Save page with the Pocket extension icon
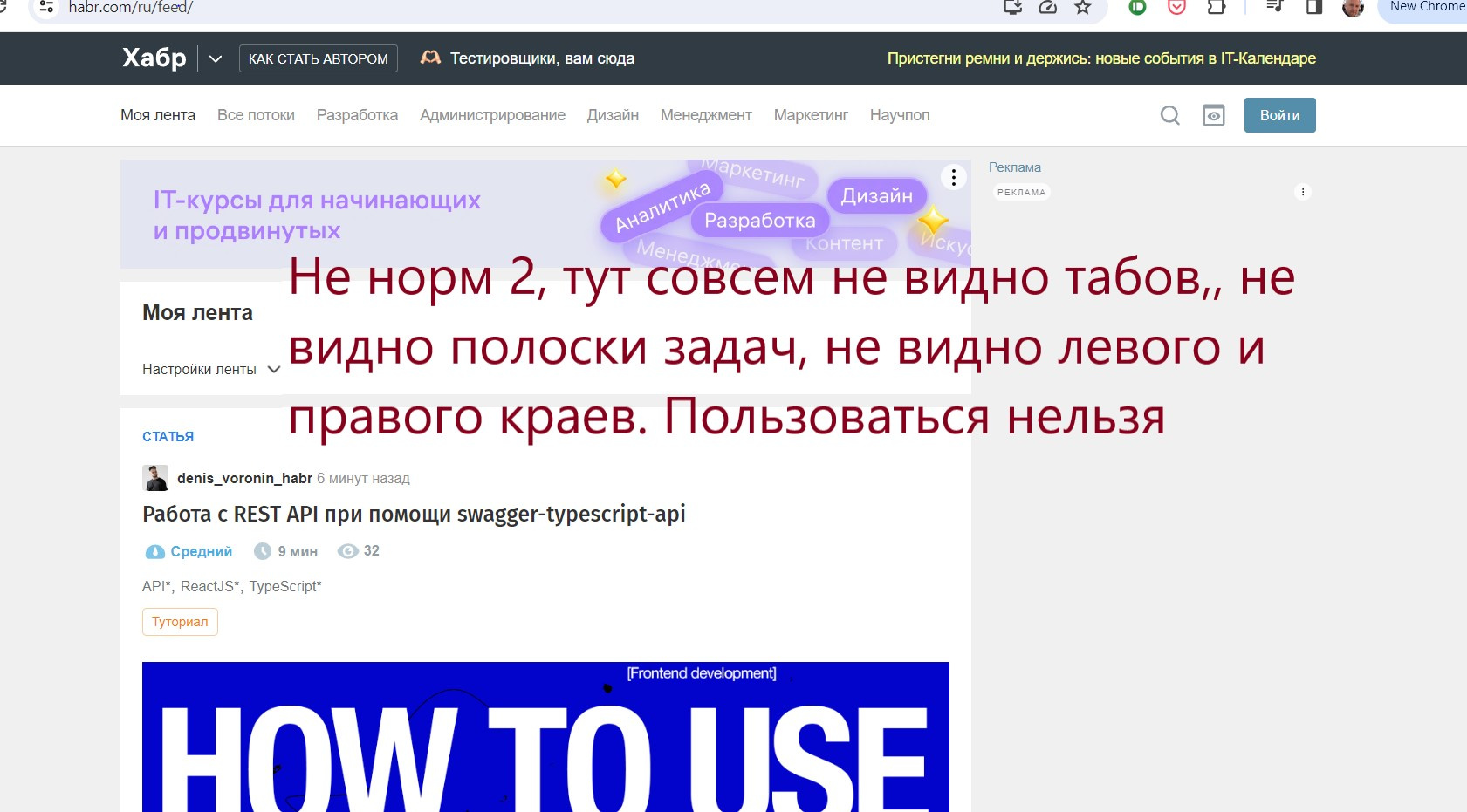Viewport: 1467px width, 812px height. click(x=1177, y=7)
